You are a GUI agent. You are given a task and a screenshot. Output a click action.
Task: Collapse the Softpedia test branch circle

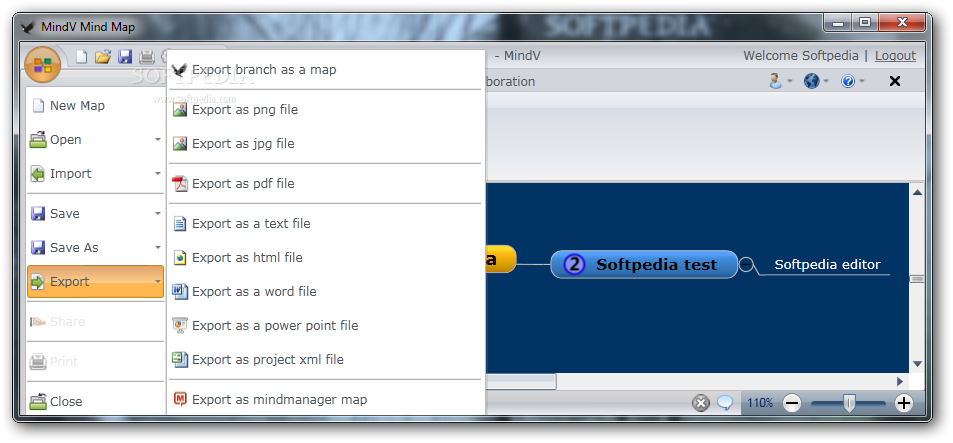tap(746, 264)
